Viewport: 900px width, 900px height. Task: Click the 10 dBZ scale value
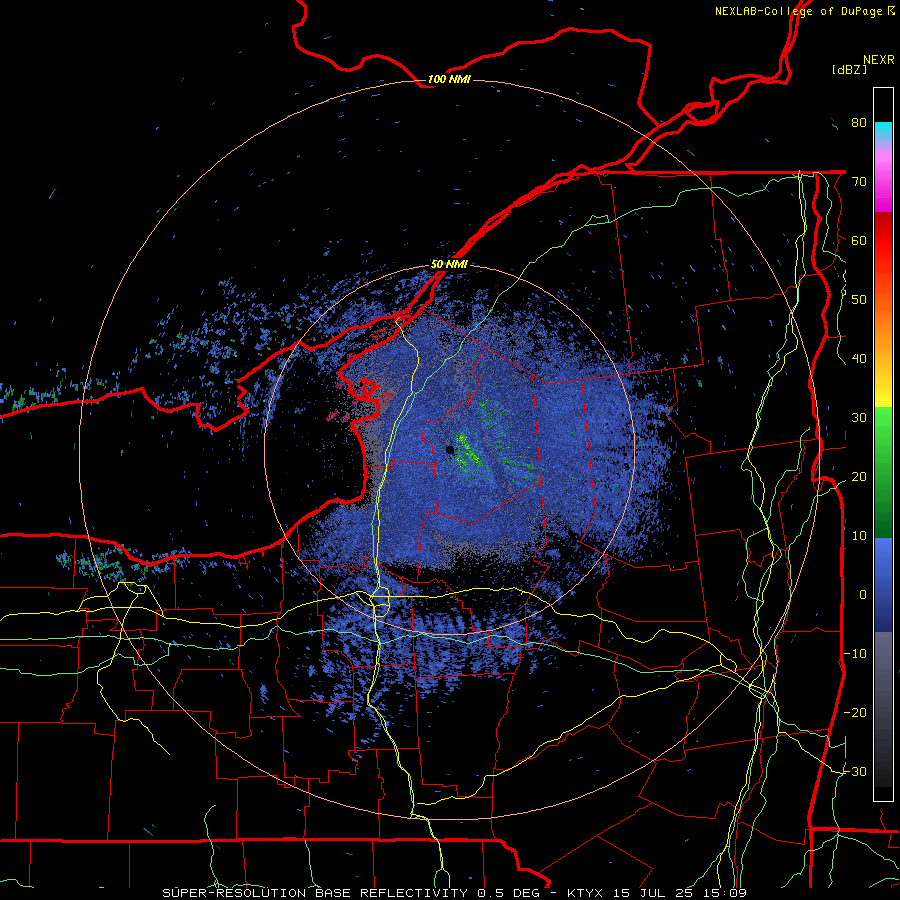pyautogui.click(x=859, y=536)
